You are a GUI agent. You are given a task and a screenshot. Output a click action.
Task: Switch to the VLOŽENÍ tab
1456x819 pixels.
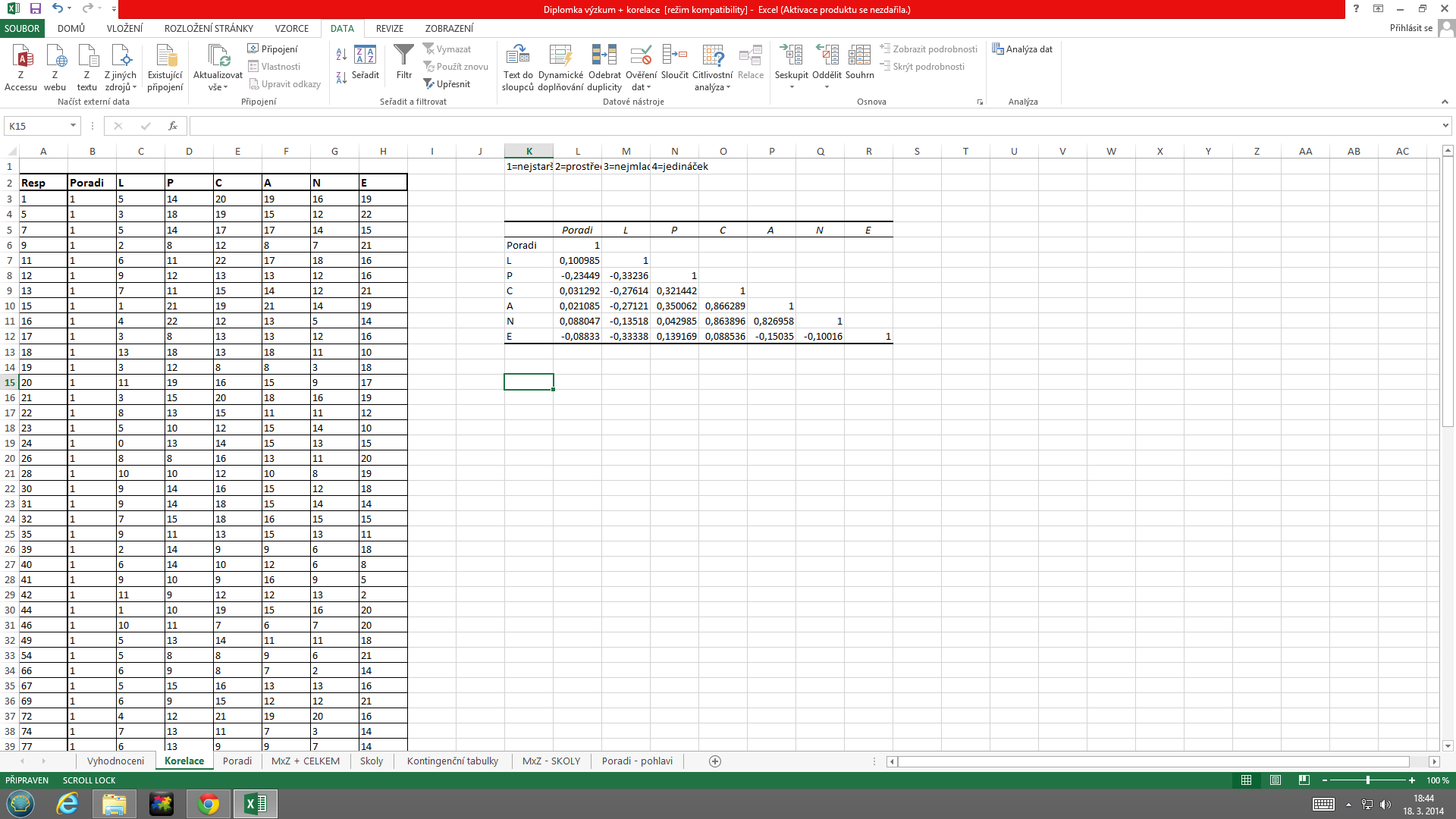pos(124,29)
